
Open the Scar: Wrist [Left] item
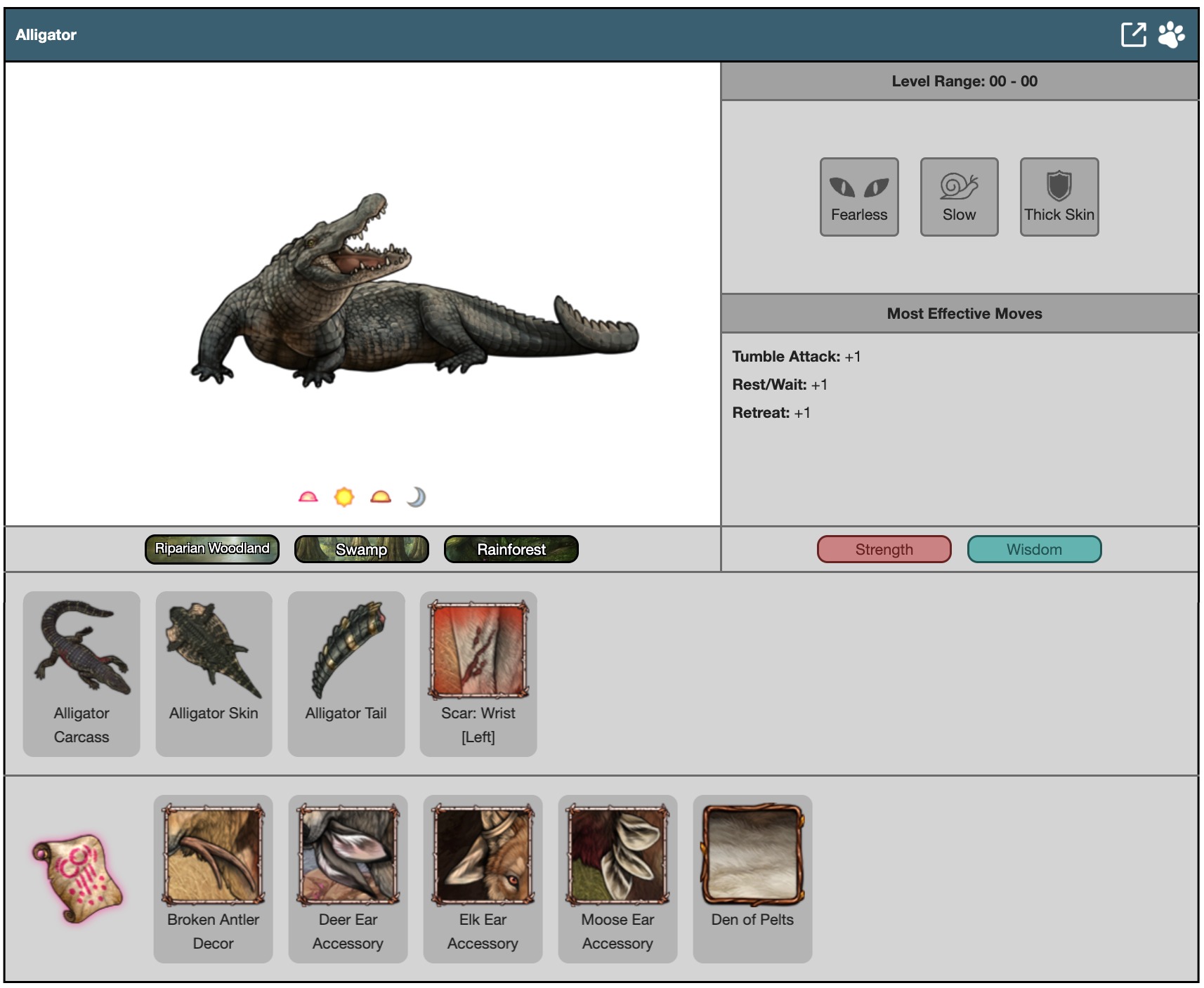click(478, 673)
